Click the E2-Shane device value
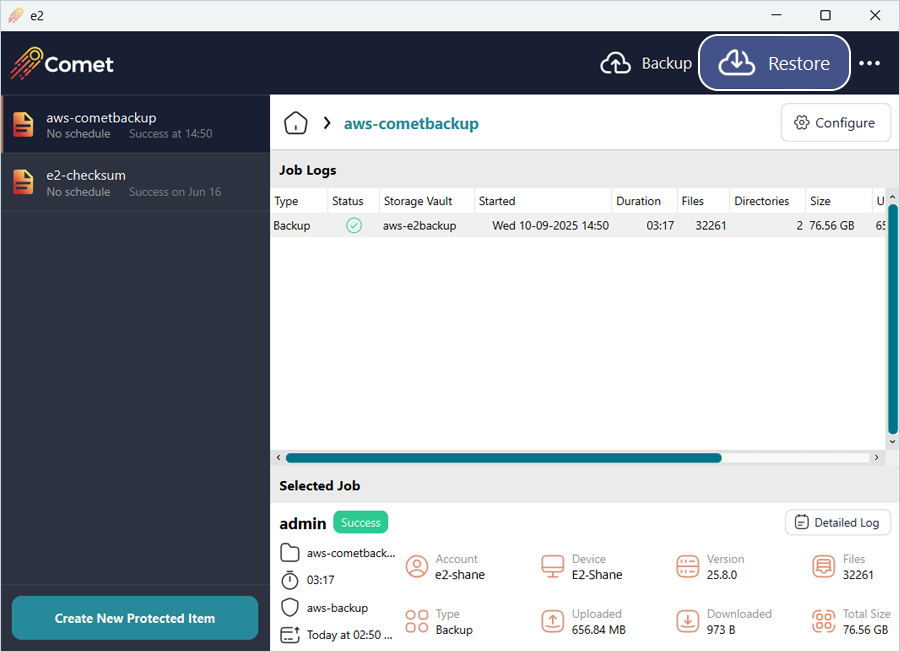 point(597,575)
